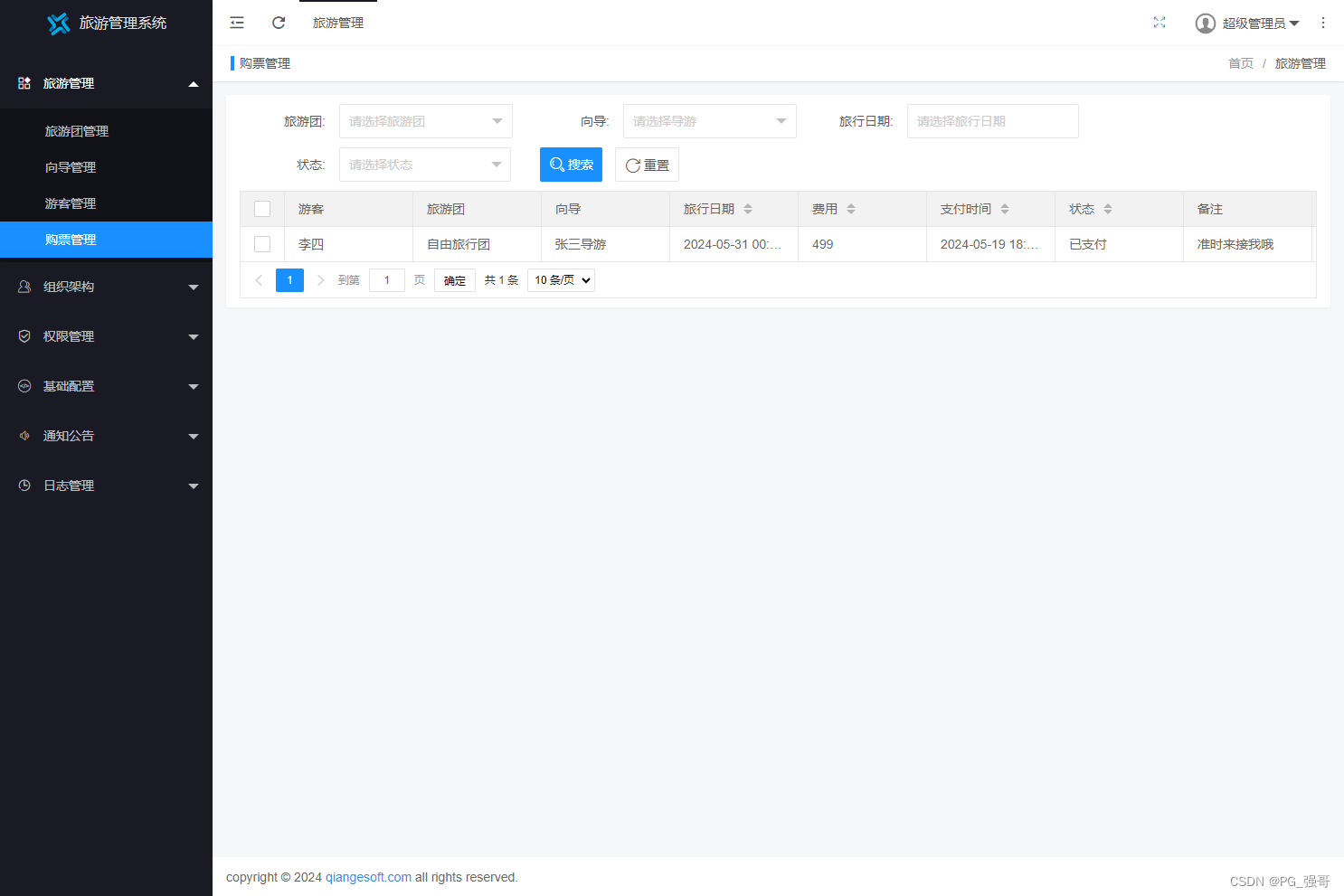Click the 2024-05-19 payment time cell
The height and width of the screenshot is (896, 1344).
coord(990,244)
